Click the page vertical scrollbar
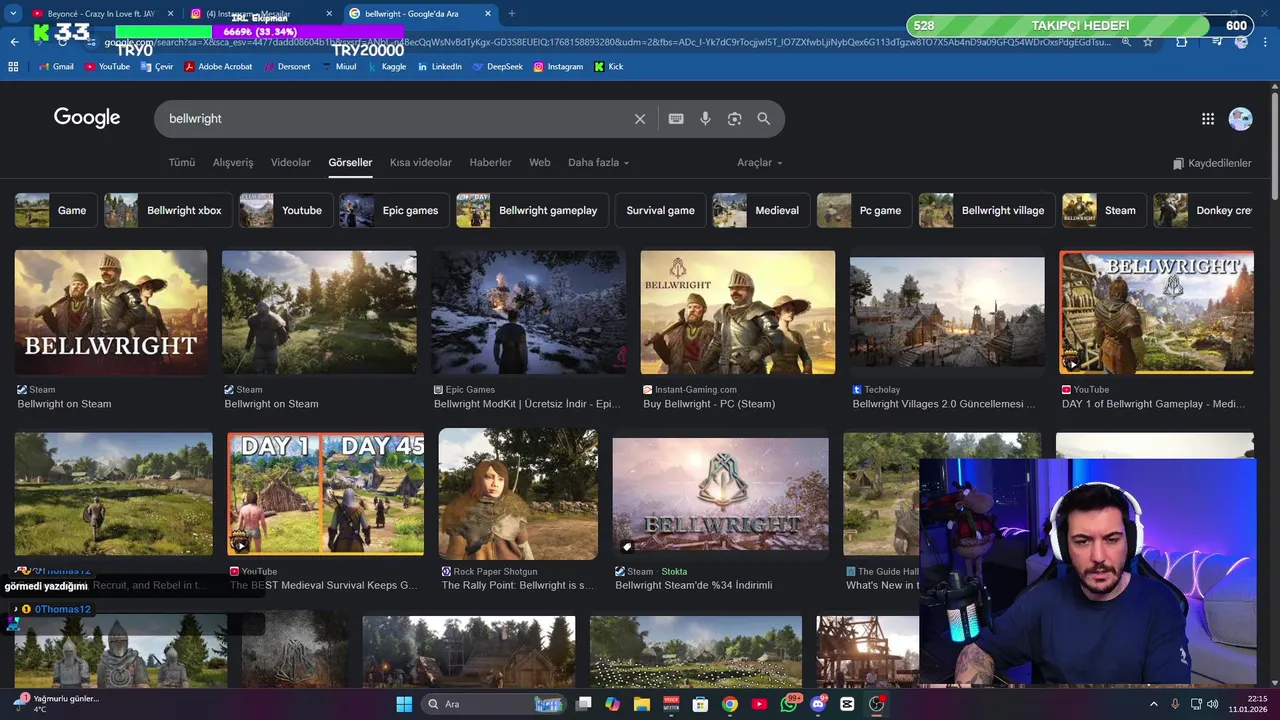This screenshot has height=720, width=1280. pyautogui.click(x=1274, y=145)
